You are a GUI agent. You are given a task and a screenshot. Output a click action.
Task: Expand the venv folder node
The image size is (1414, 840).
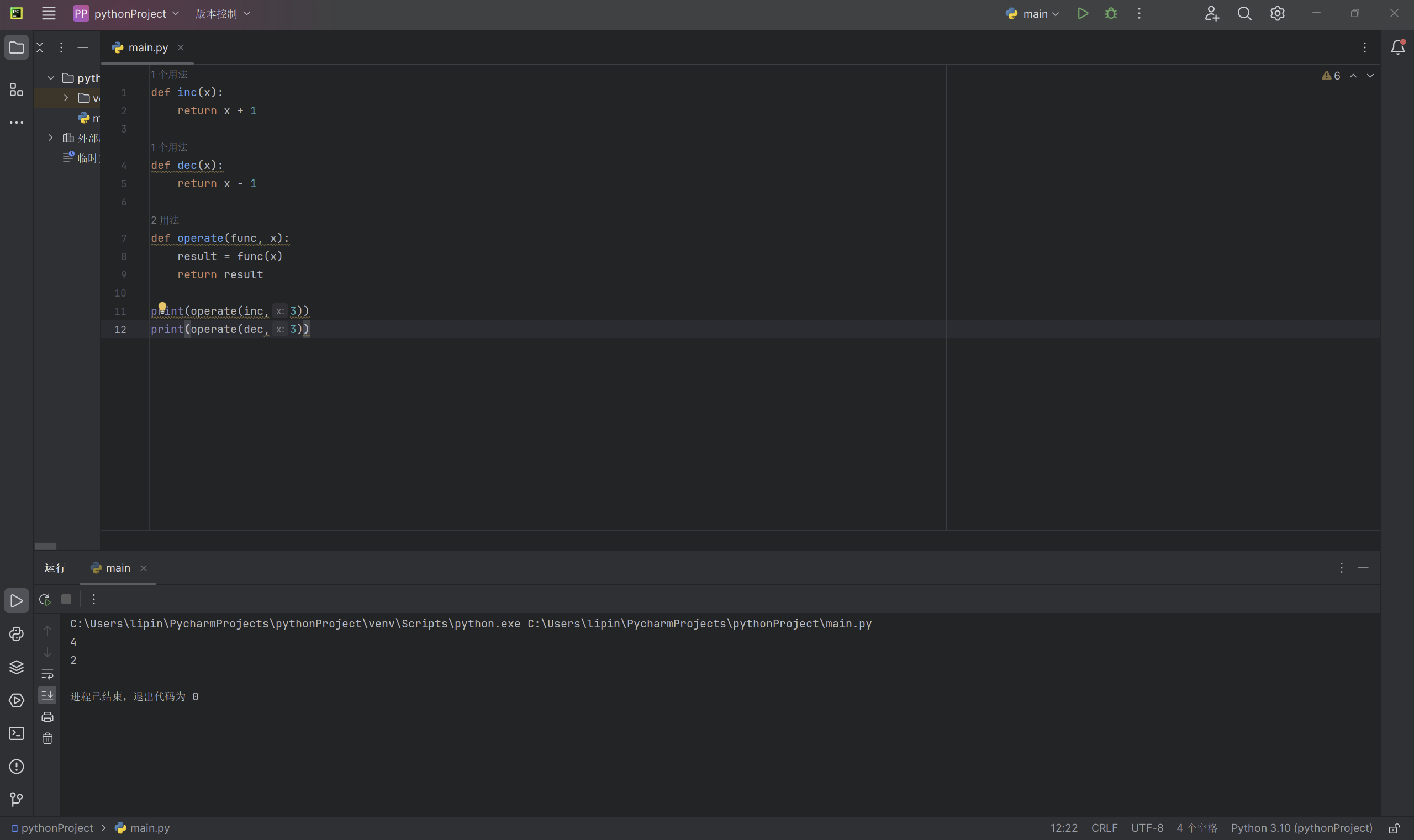tap(66, 98)
